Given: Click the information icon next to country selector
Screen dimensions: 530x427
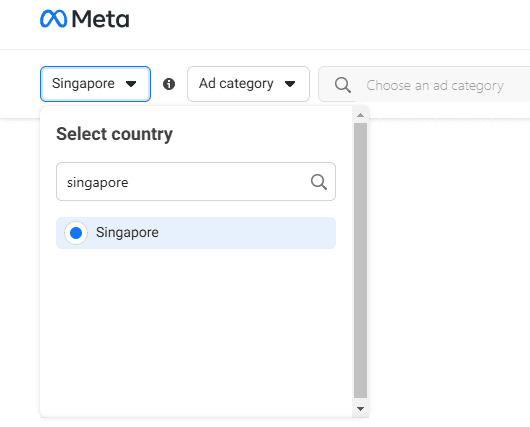Looking at the screenshot, I should [169, 84].
